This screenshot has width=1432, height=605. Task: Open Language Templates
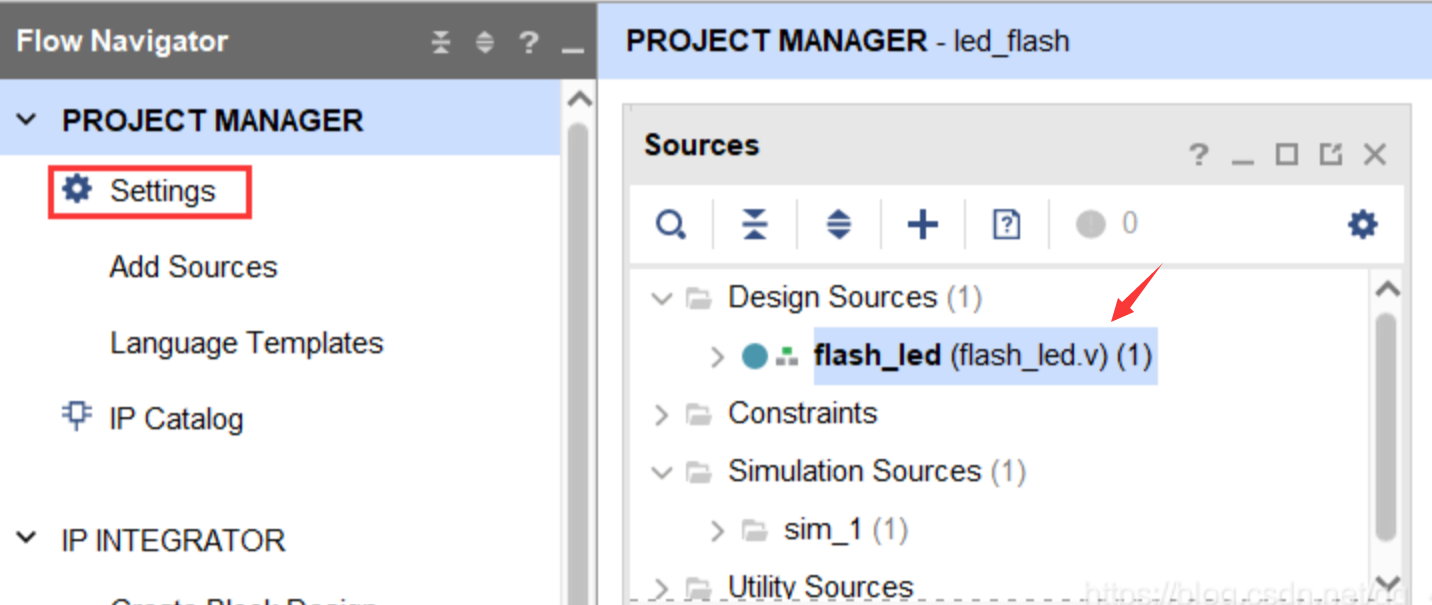point(246,343)
